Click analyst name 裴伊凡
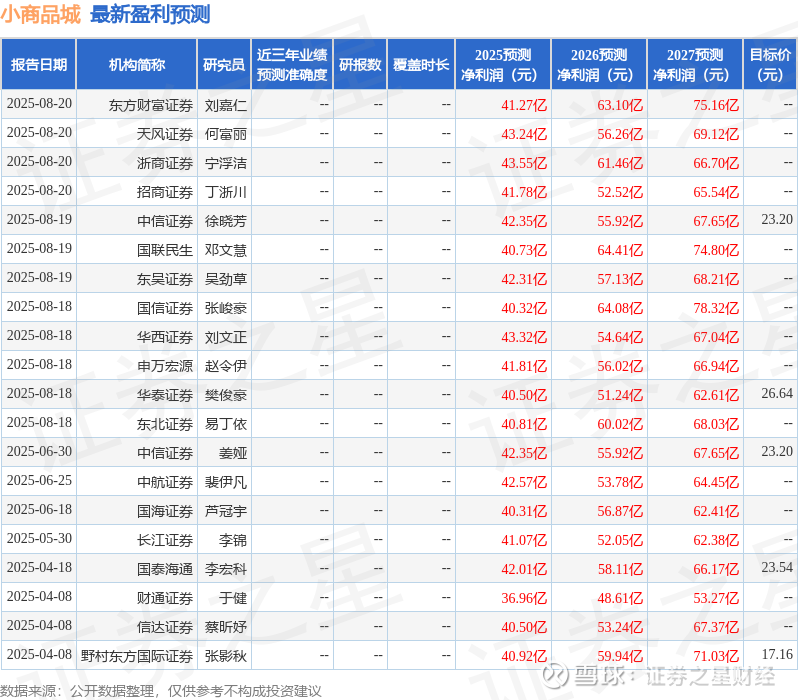Screen dimensions: 798x700 point(225,483)
